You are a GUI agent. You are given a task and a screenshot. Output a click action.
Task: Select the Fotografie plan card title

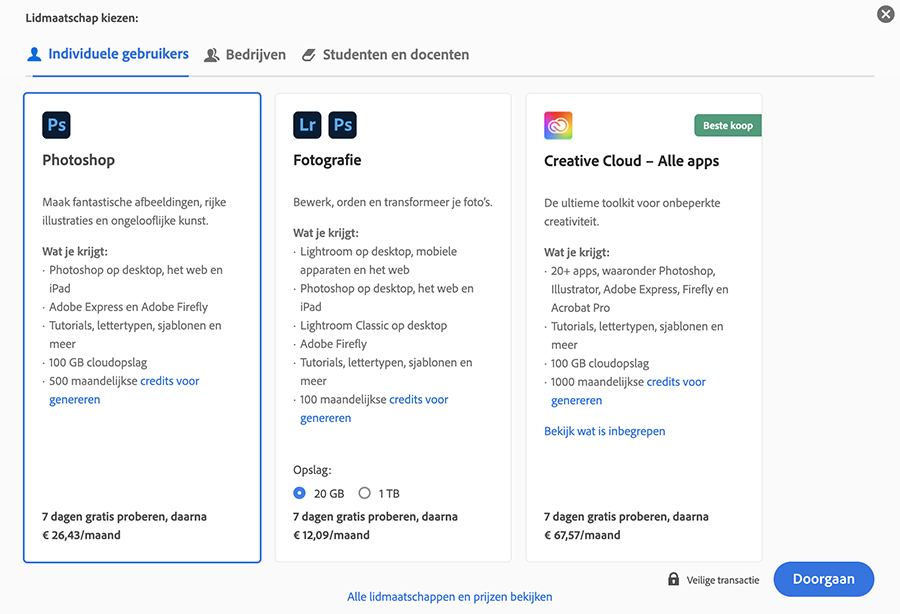(327, 160)
